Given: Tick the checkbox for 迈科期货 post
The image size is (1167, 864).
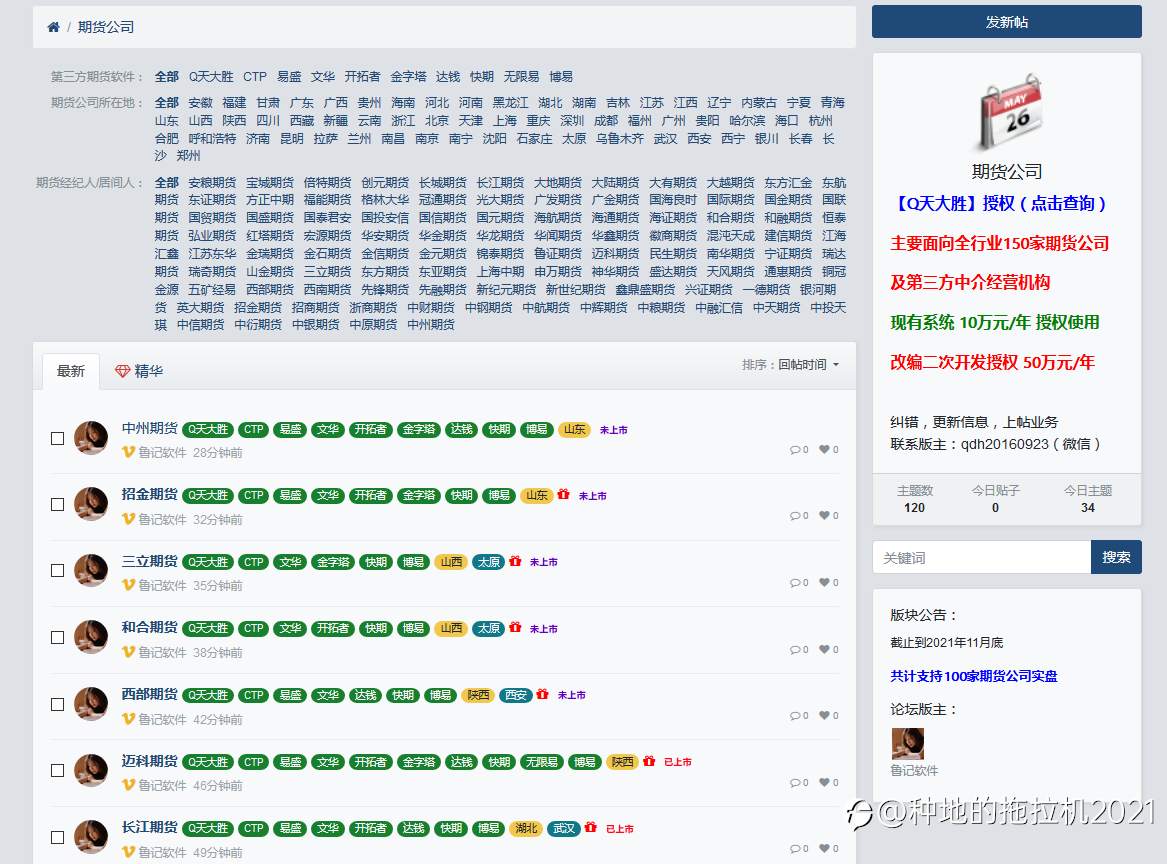Looking at the screenshot, I should tap(57, 770).
